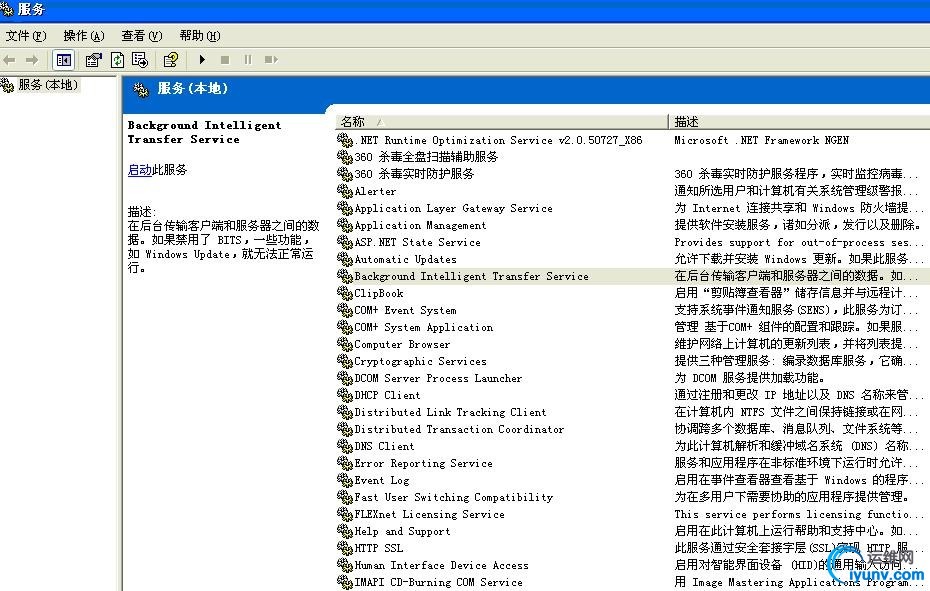Click gear icon beside Alerter
This screenshot has height=591, width=930.
click(345, 191)
